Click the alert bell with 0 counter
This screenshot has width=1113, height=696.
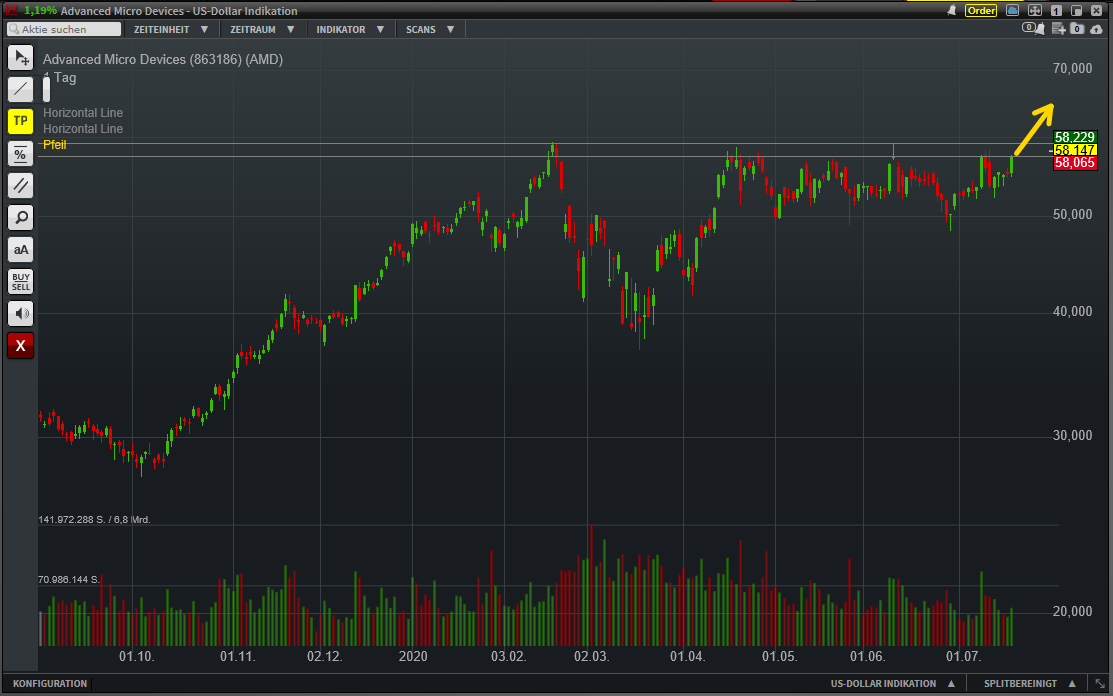(x=1033, y=28)
